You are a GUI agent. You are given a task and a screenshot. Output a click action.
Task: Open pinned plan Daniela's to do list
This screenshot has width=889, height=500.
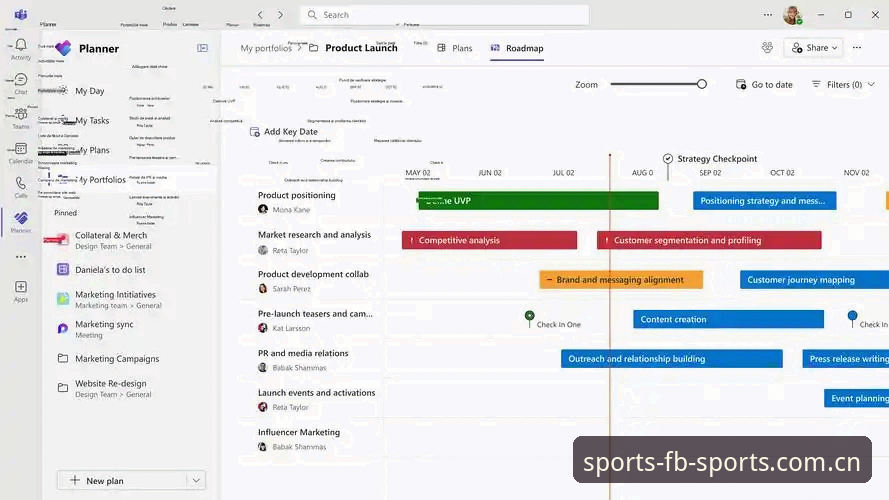[110, 270]
